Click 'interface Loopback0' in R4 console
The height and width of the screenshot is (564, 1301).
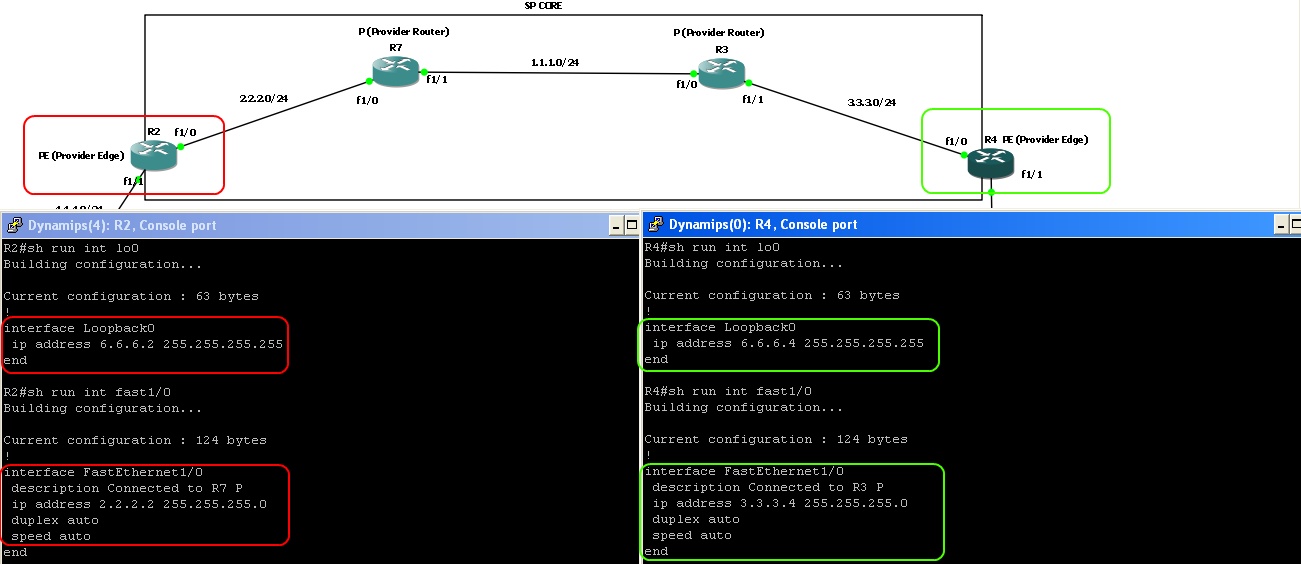click(x=721, y=327)
